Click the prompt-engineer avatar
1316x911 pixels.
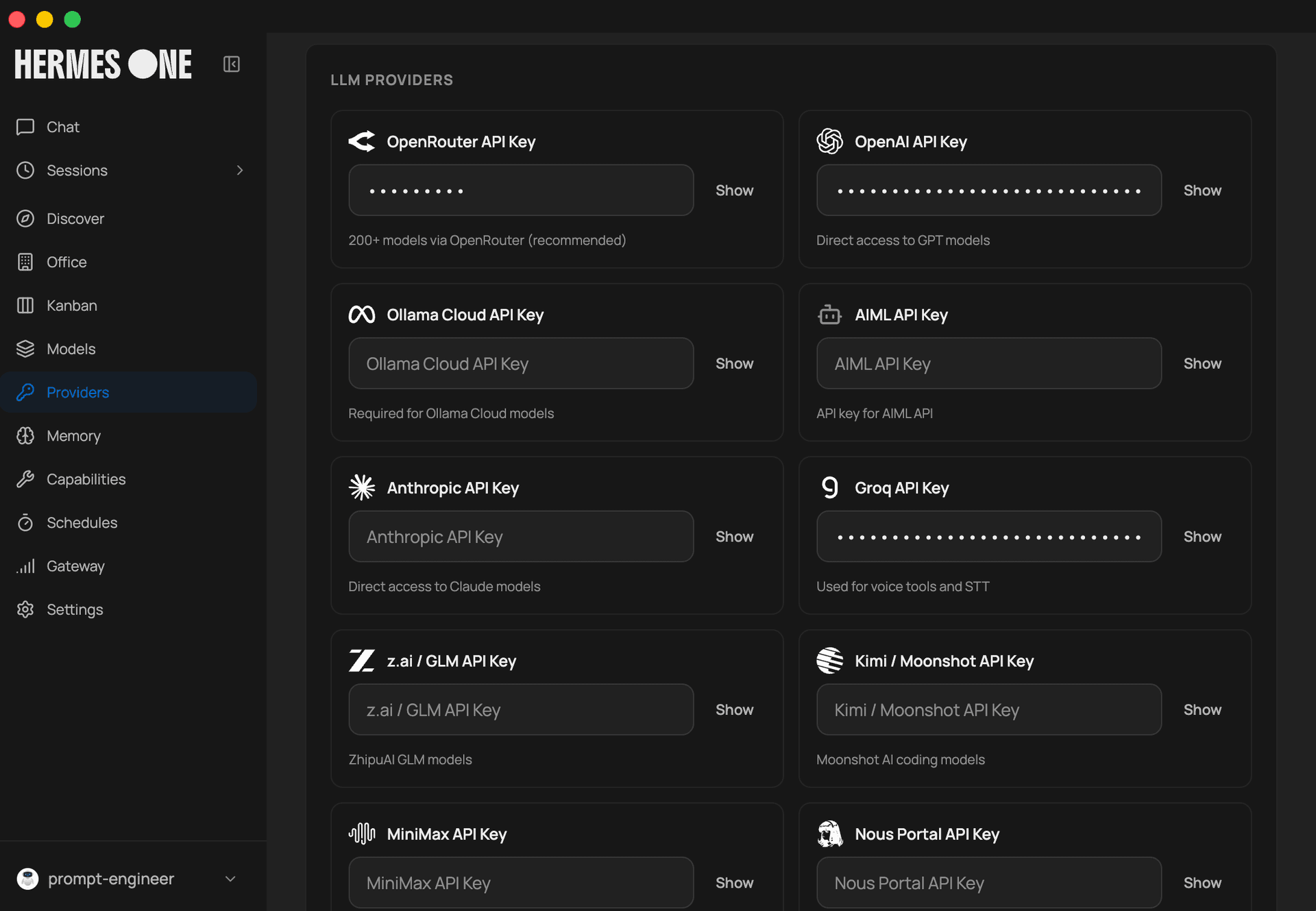tap(27, 879)
